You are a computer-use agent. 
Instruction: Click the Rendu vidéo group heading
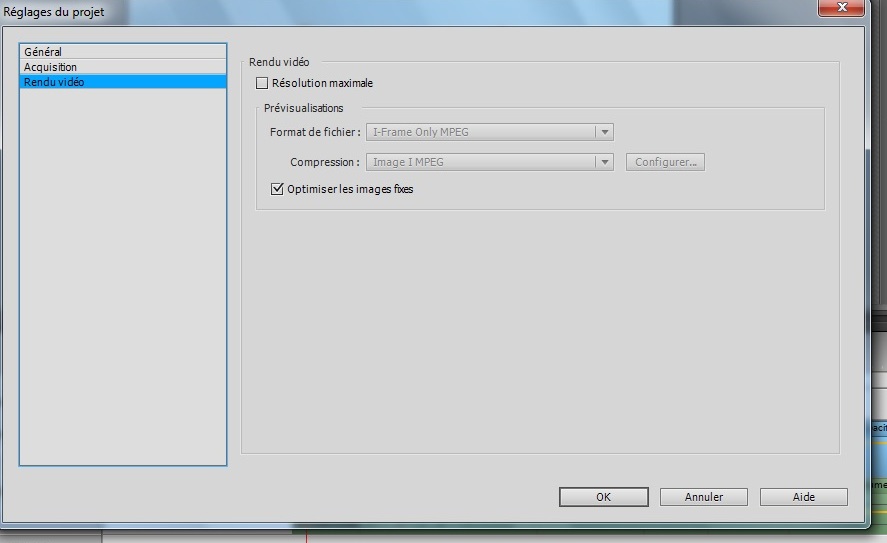coord(279,62)
